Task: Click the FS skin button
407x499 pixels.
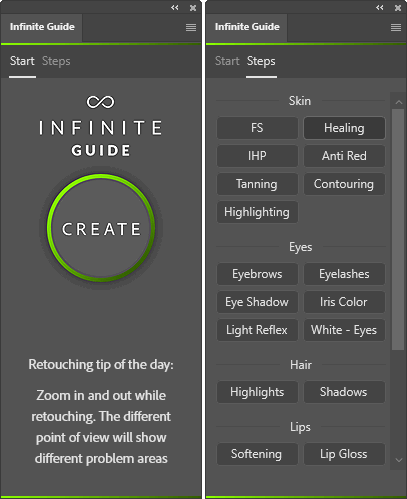Action: coord(257,128)
